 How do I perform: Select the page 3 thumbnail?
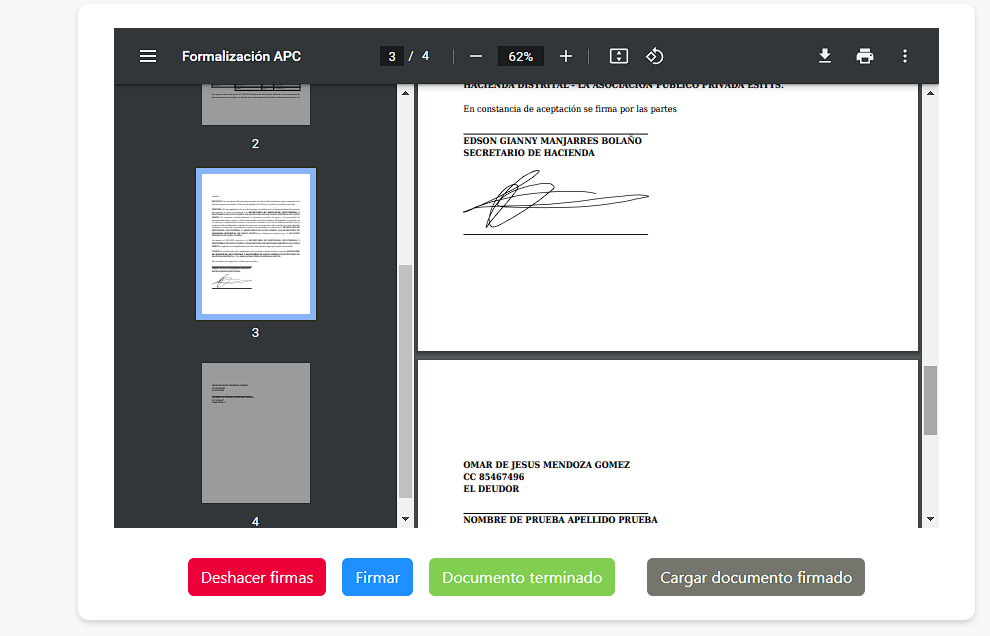[256, 244]
